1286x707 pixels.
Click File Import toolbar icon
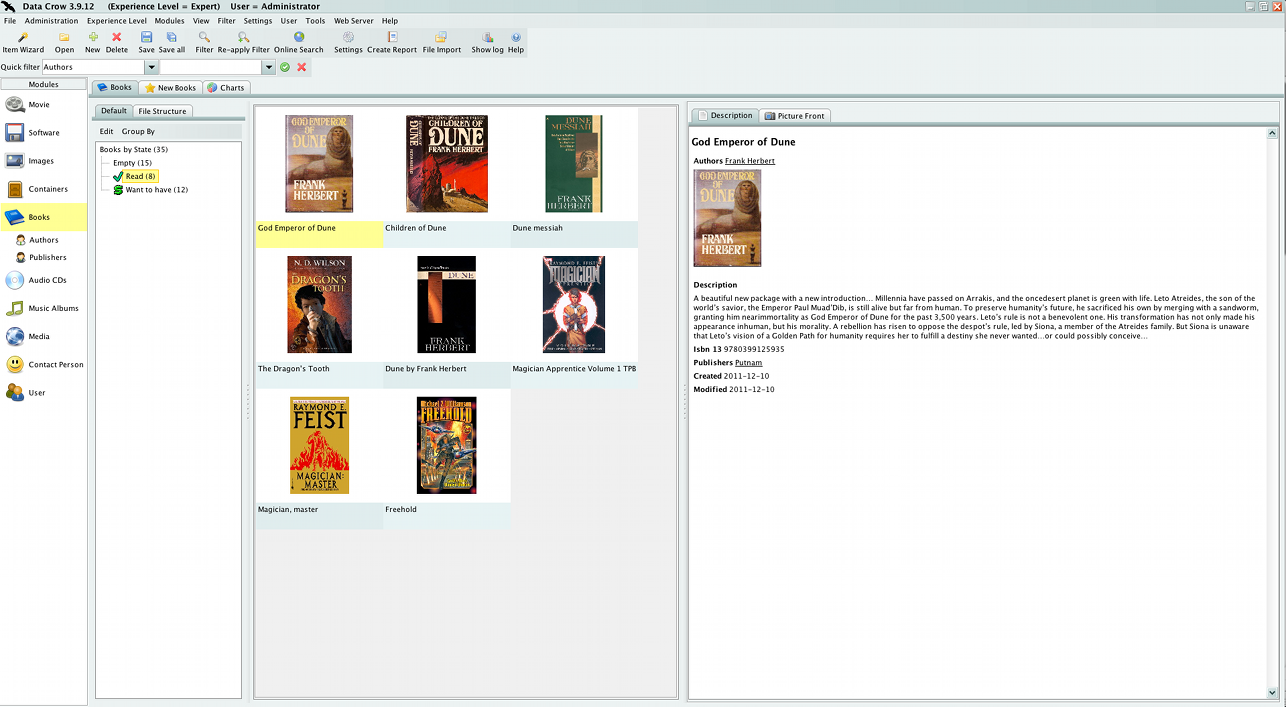442,42
